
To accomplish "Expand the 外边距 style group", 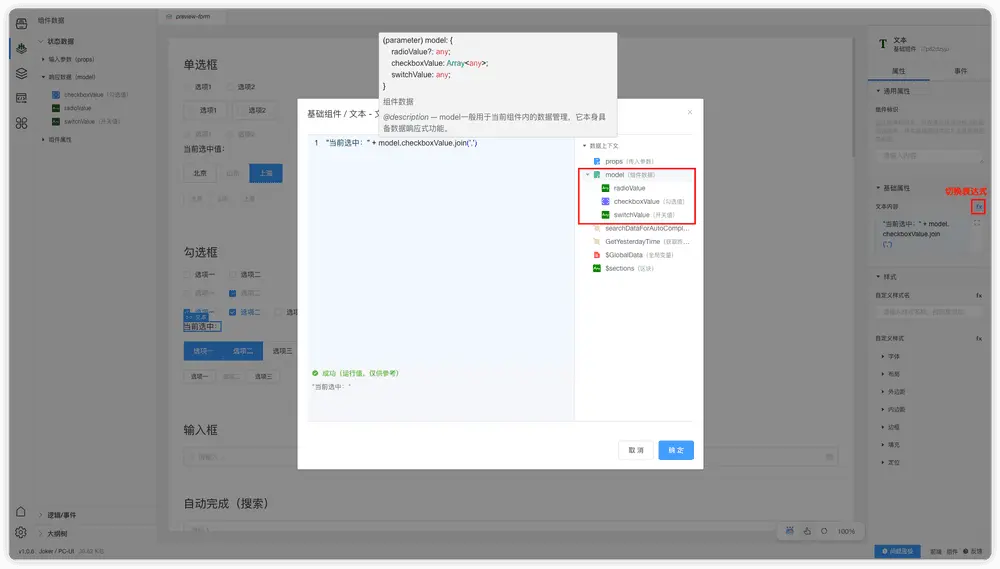I will coord(883,392).
